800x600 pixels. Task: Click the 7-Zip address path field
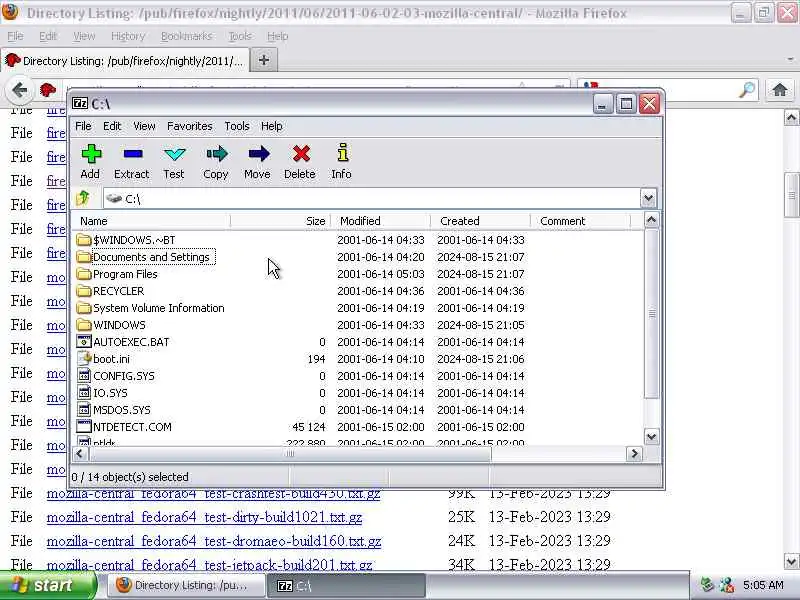pyautogui.click(x=371, y=198)
